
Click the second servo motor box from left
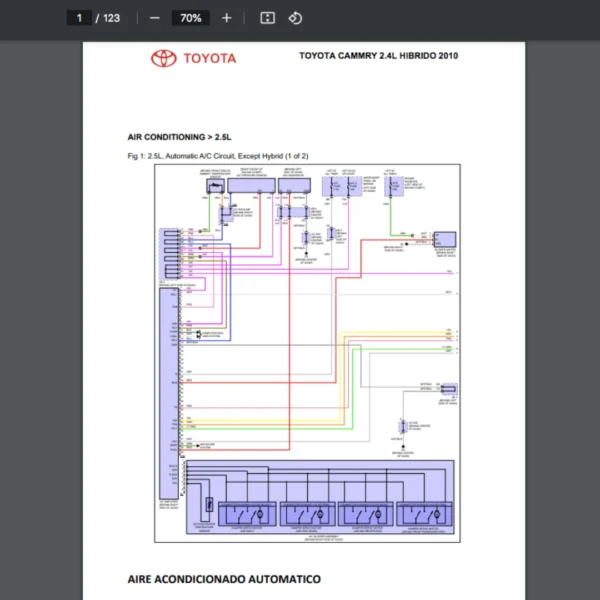(x=307, y=514)
